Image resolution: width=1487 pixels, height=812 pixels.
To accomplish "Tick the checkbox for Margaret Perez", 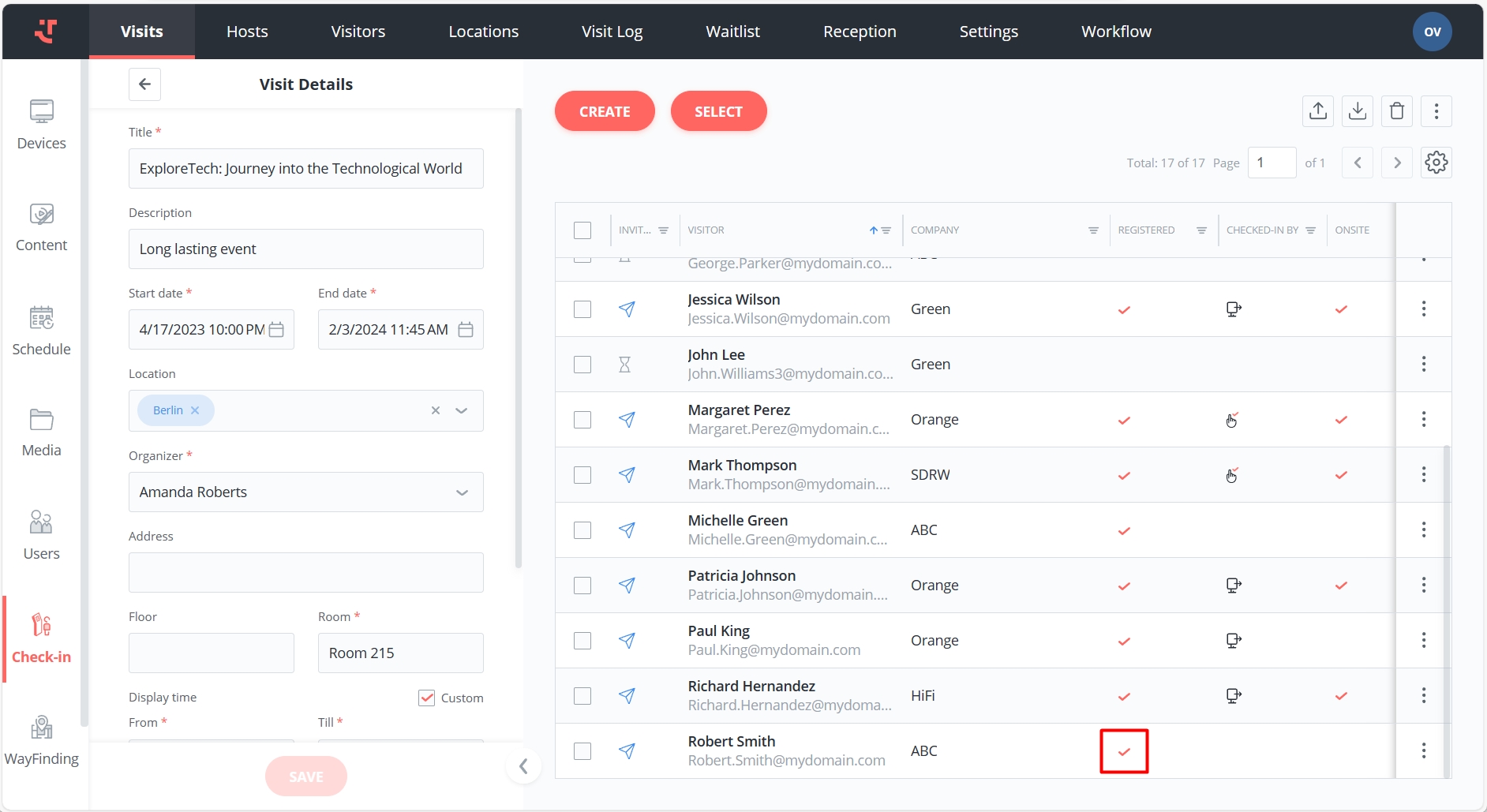I will click(582, 420).
